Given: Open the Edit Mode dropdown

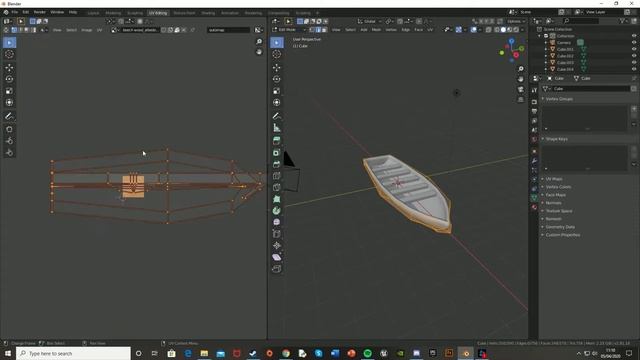Looking at the screenshot, I should [x=289, y=30].
